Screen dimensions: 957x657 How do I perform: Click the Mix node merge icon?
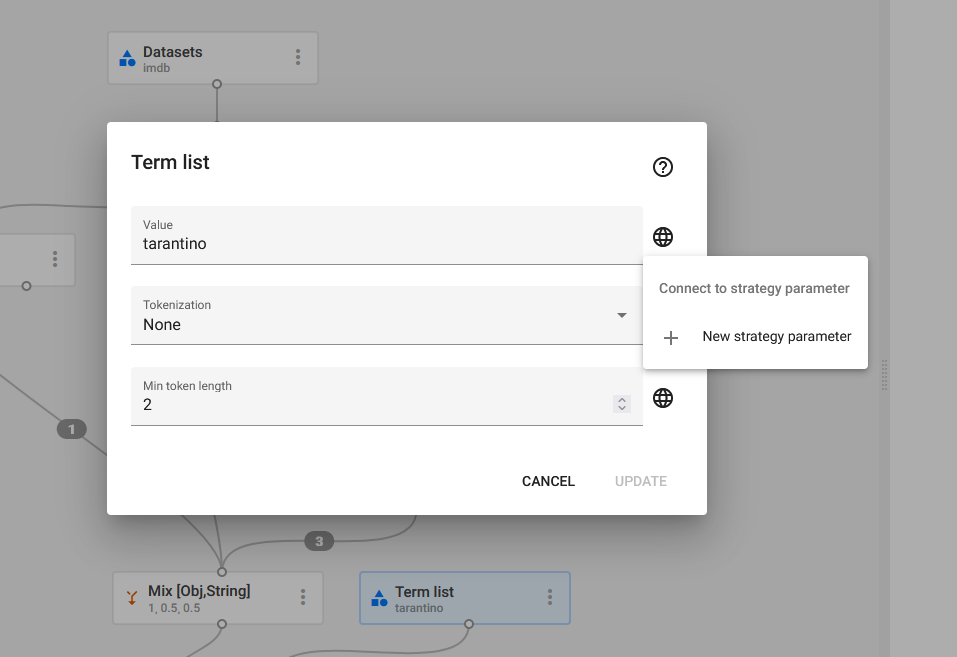(131, 598)
